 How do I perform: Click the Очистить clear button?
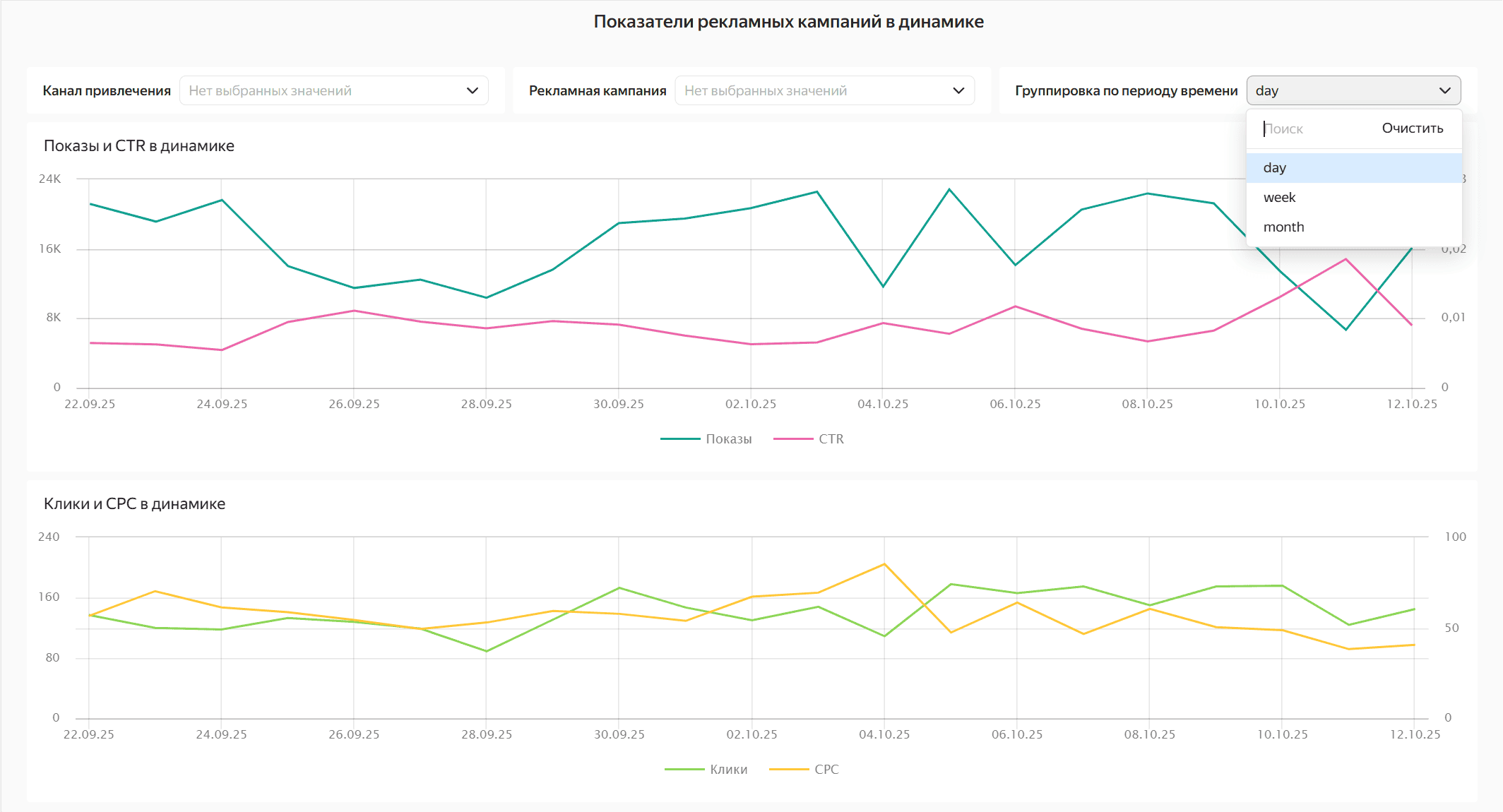[x=1412, y=129]
